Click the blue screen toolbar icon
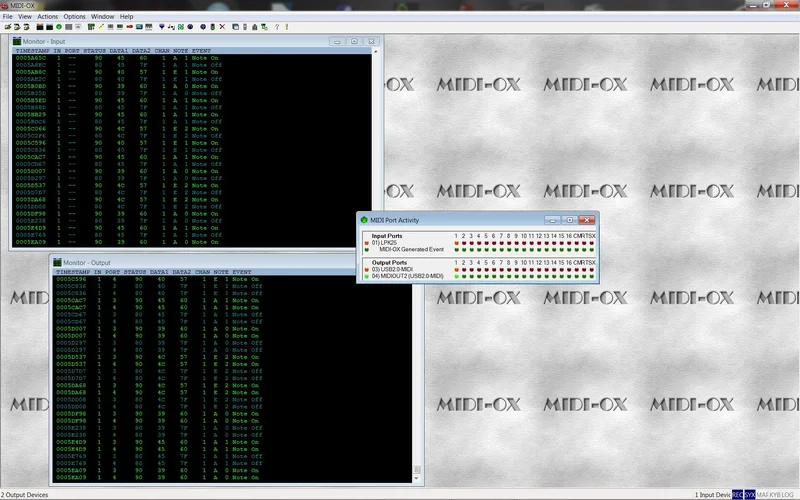Screen dimensions: 800x500 click(x=139, y=27)
